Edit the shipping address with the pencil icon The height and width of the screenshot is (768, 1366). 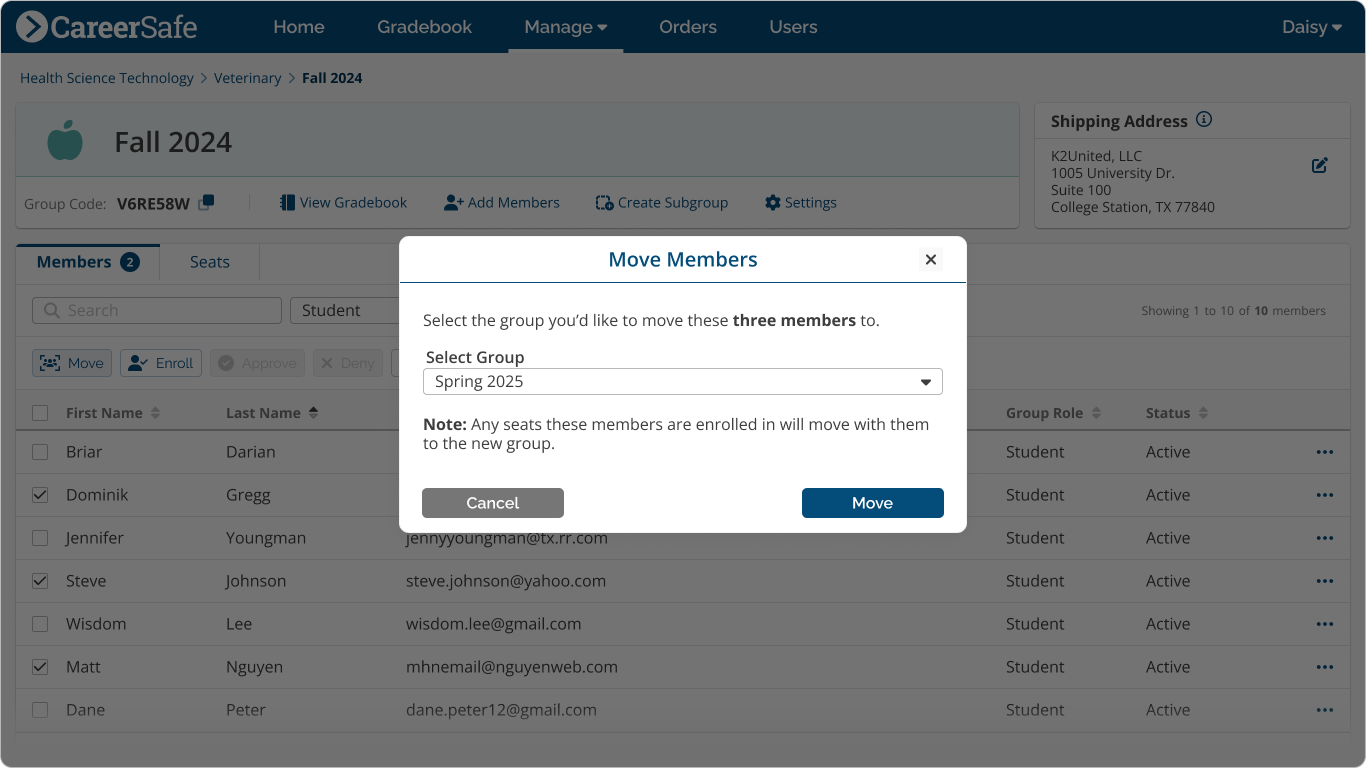pos(1319,165)
